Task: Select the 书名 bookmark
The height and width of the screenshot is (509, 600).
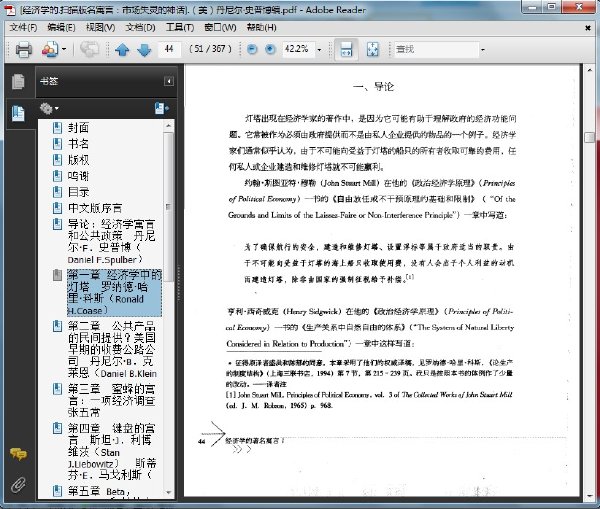Action: (78, 144)
